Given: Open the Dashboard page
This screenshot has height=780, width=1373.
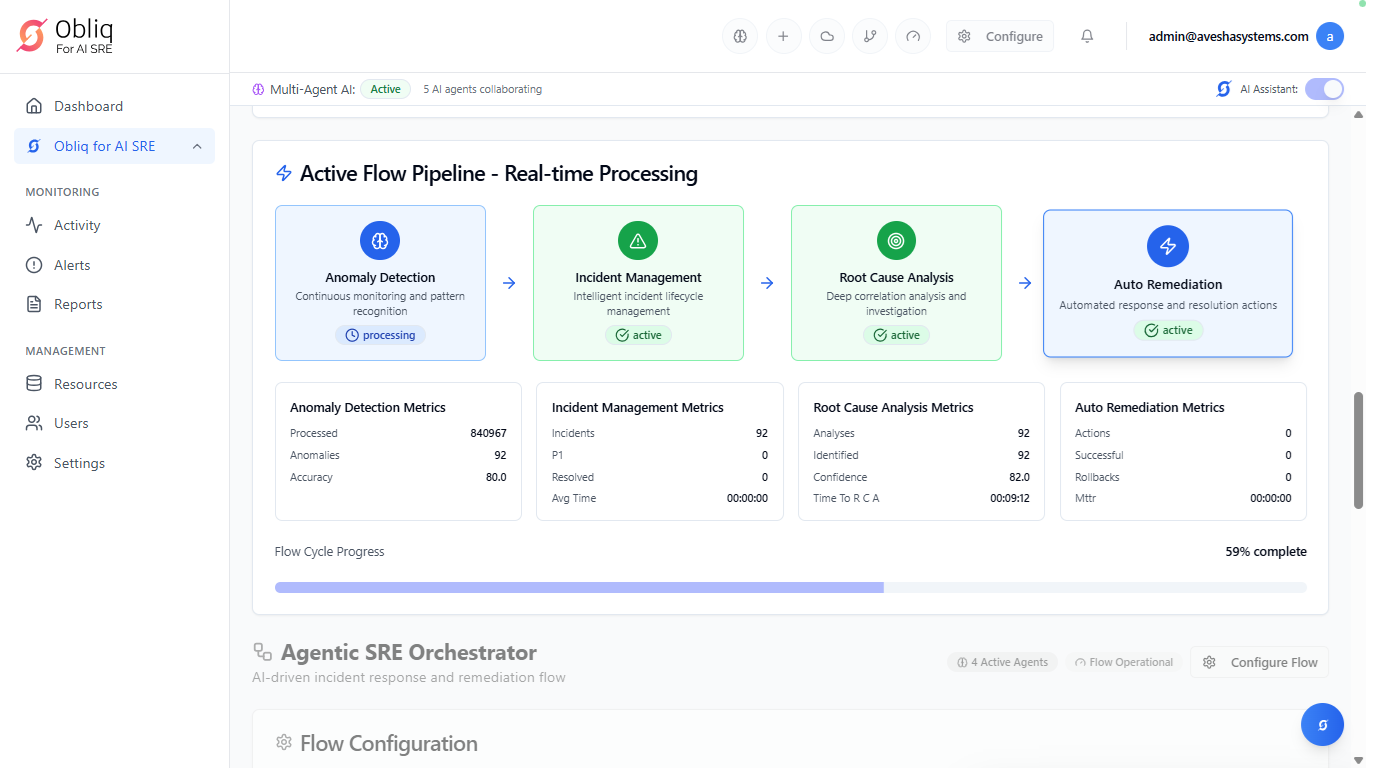Looking at the screenshot, I should 114,106.
